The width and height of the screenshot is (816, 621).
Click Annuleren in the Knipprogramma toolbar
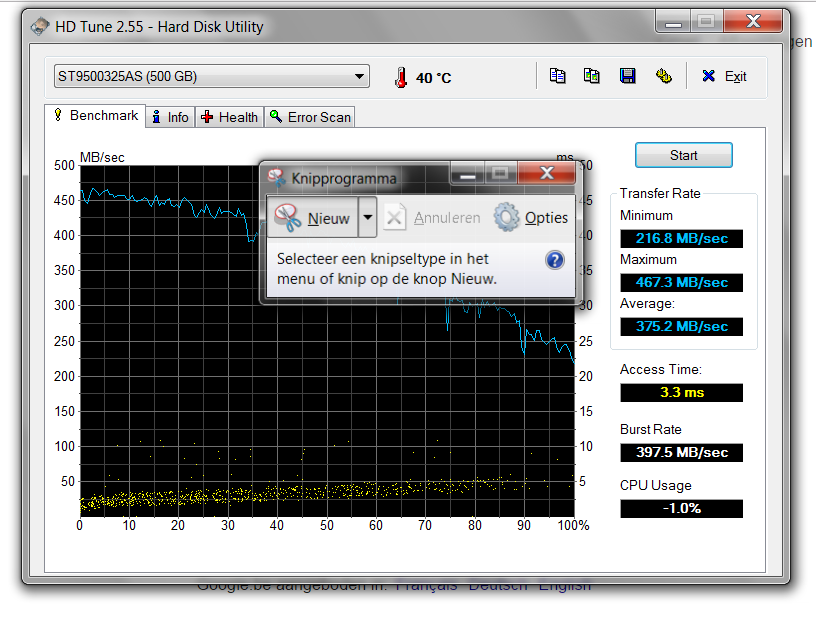click(x=432, y=218)
